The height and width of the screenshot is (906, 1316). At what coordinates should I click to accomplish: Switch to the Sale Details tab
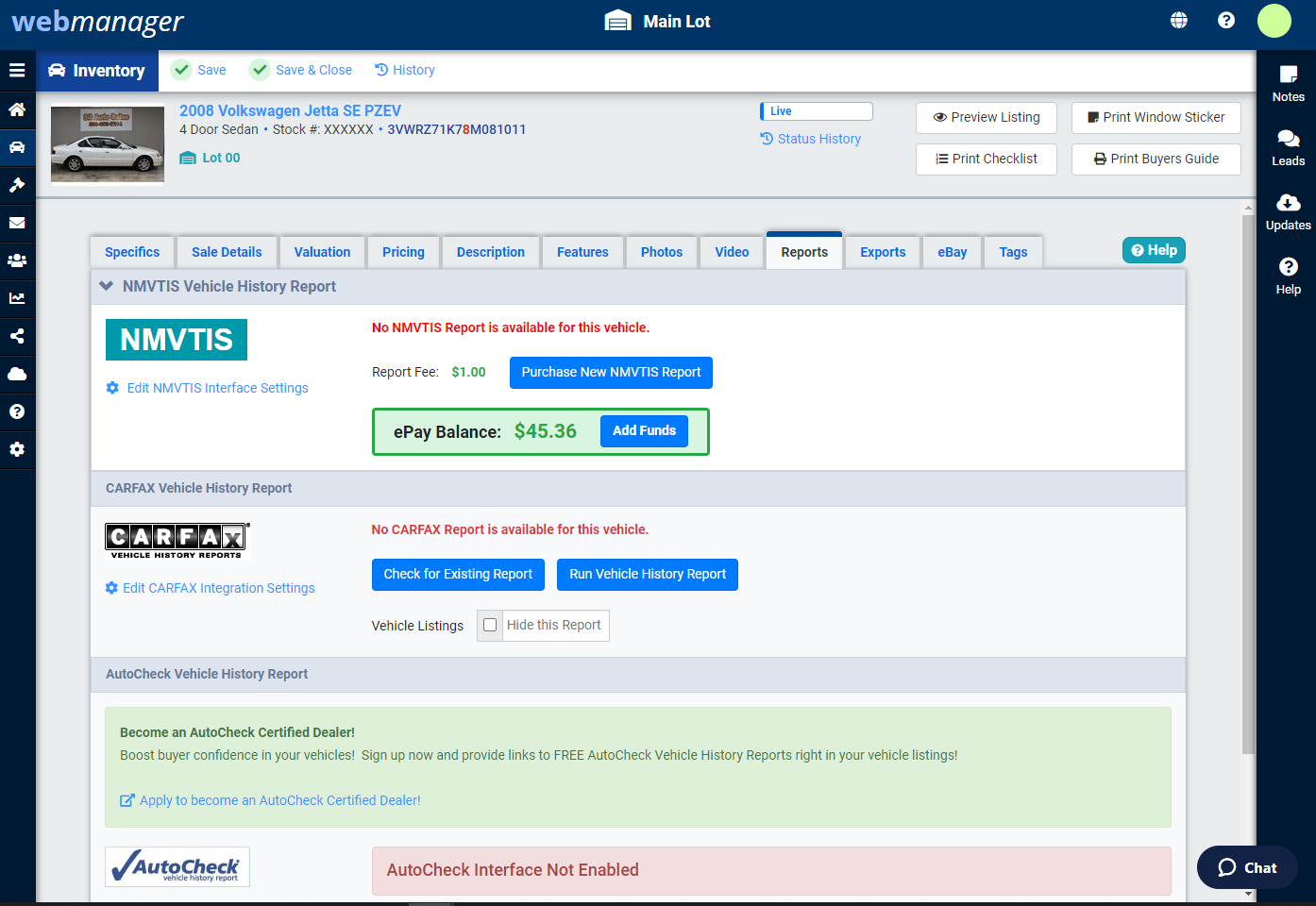[227, 252]
